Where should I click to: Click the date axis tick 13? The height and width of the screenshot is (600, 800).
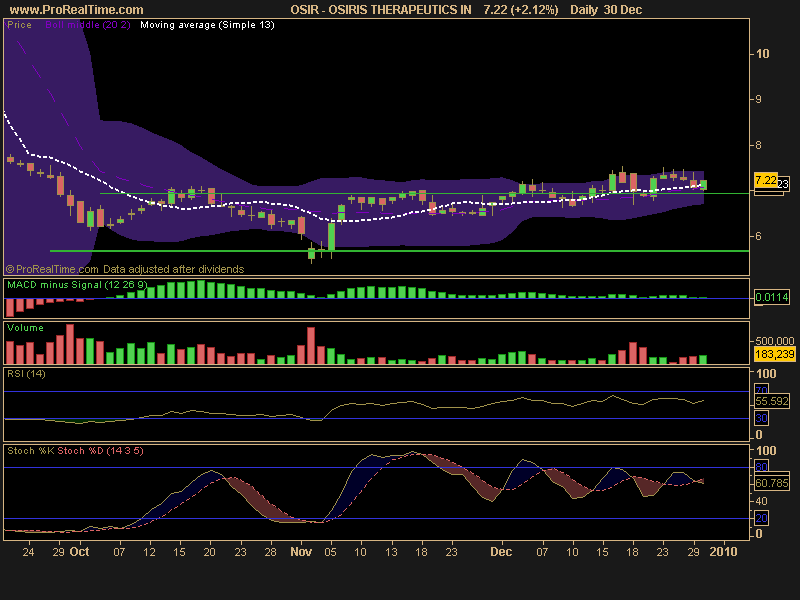391,552
